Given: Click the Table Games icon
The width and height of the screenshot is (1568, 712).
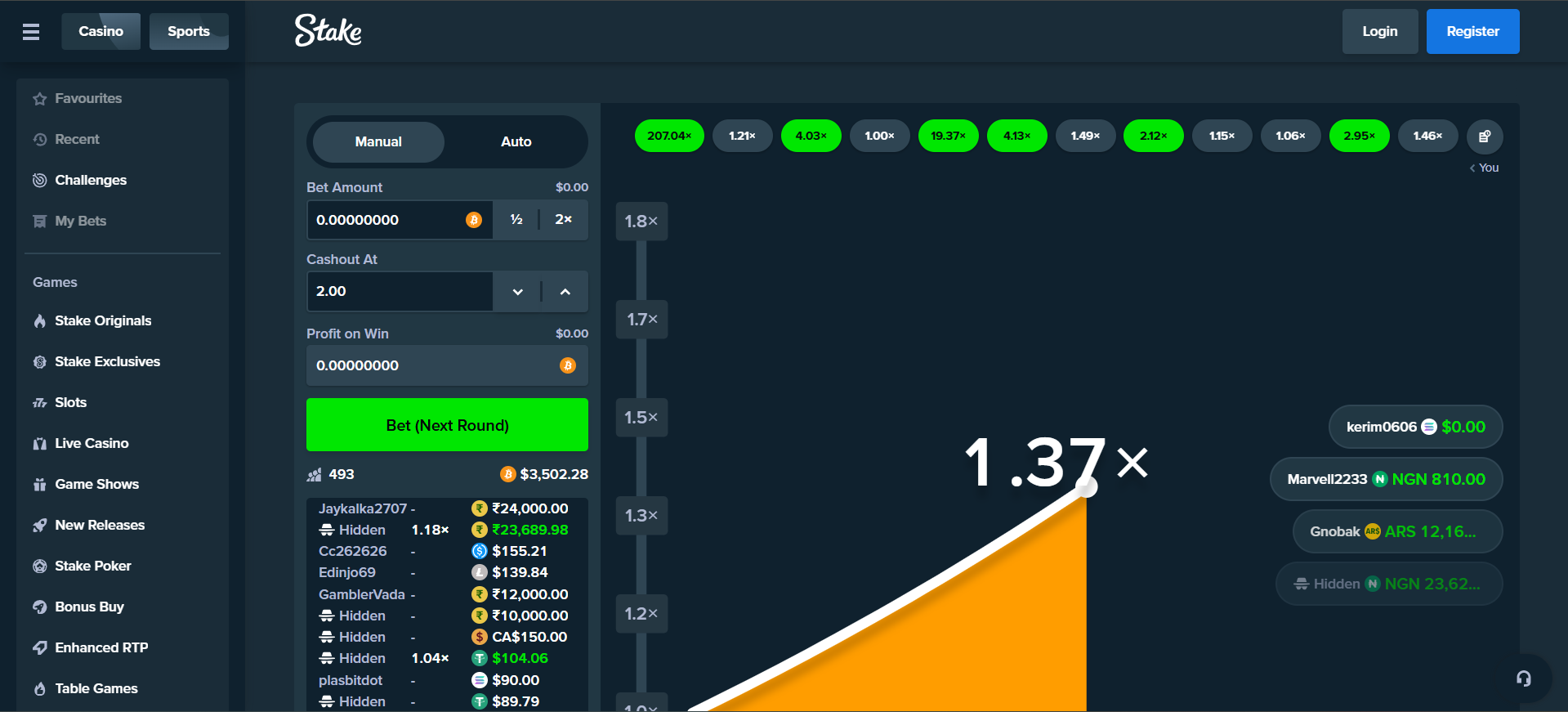Looking at the screenshot, I should (x=39, y=688).
